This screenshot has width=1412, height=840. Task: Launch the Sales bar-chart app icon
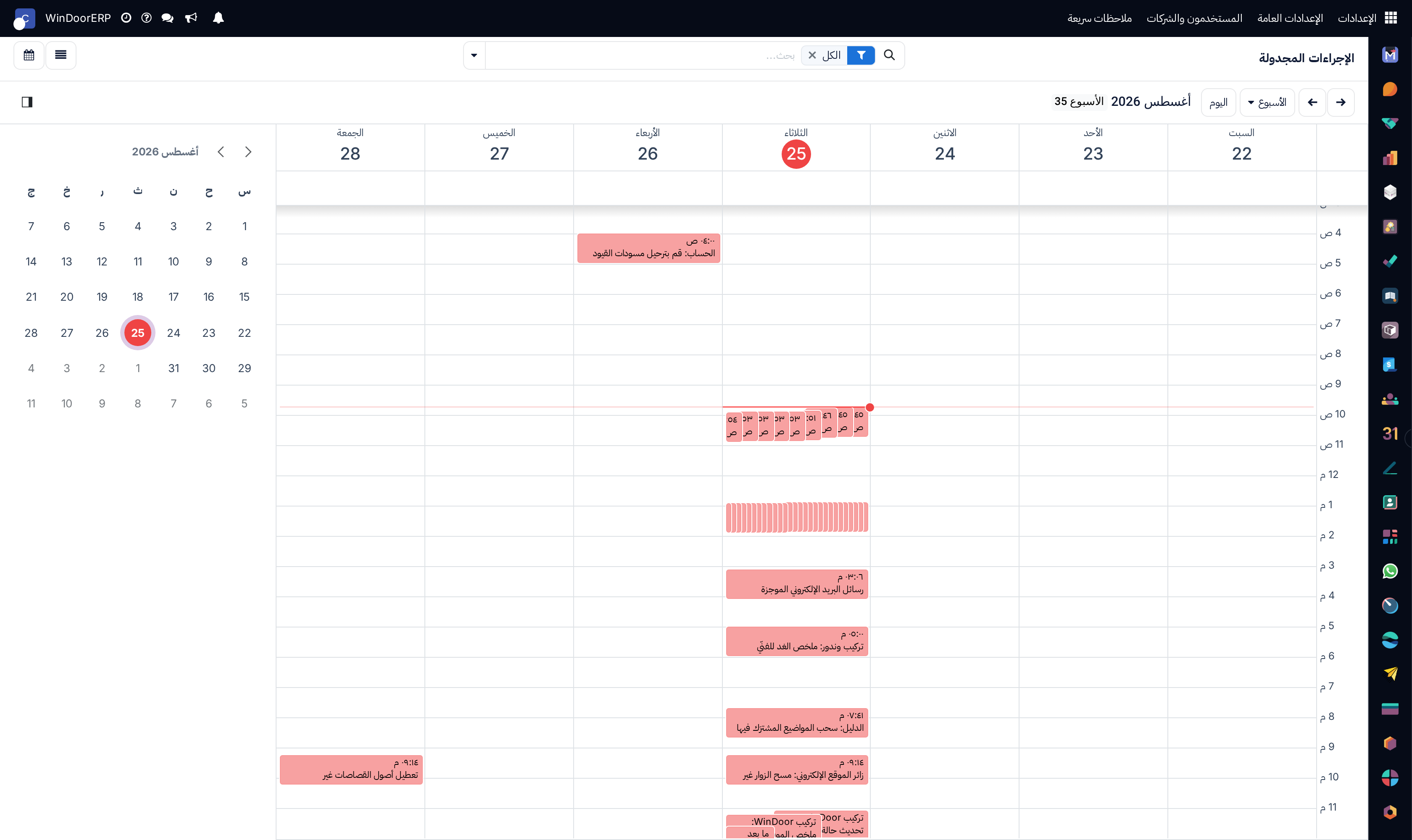point(1390,158)
